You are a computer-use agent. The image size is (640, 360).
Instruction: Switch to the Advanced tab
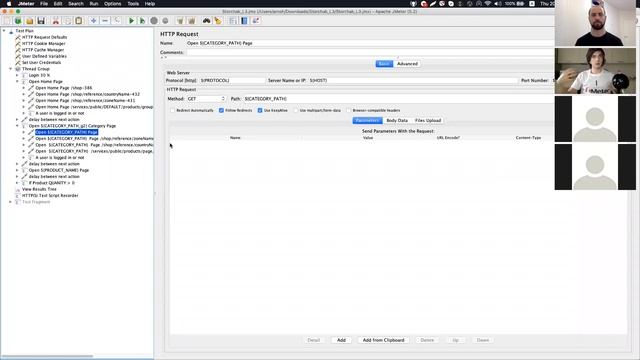coord(407,64)
